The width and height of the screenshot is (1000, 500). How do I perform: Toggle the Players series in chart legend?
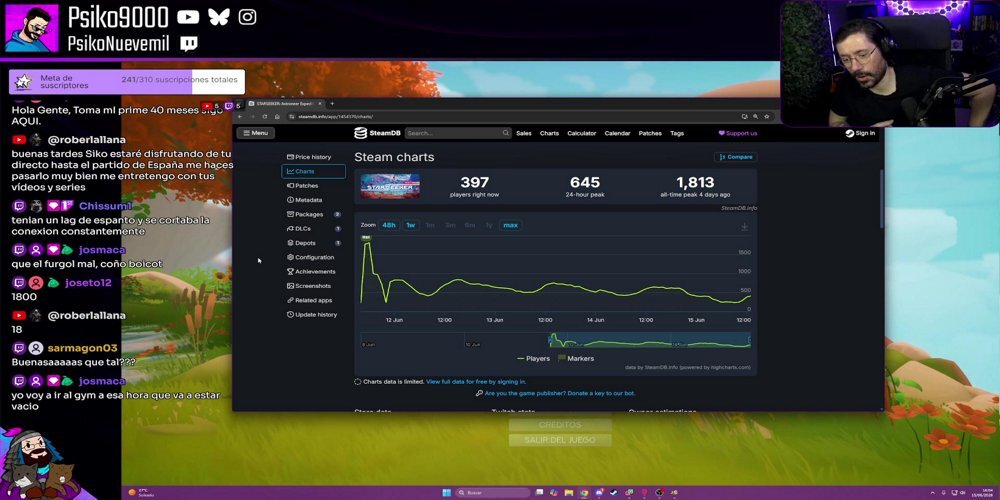[533, 358]
